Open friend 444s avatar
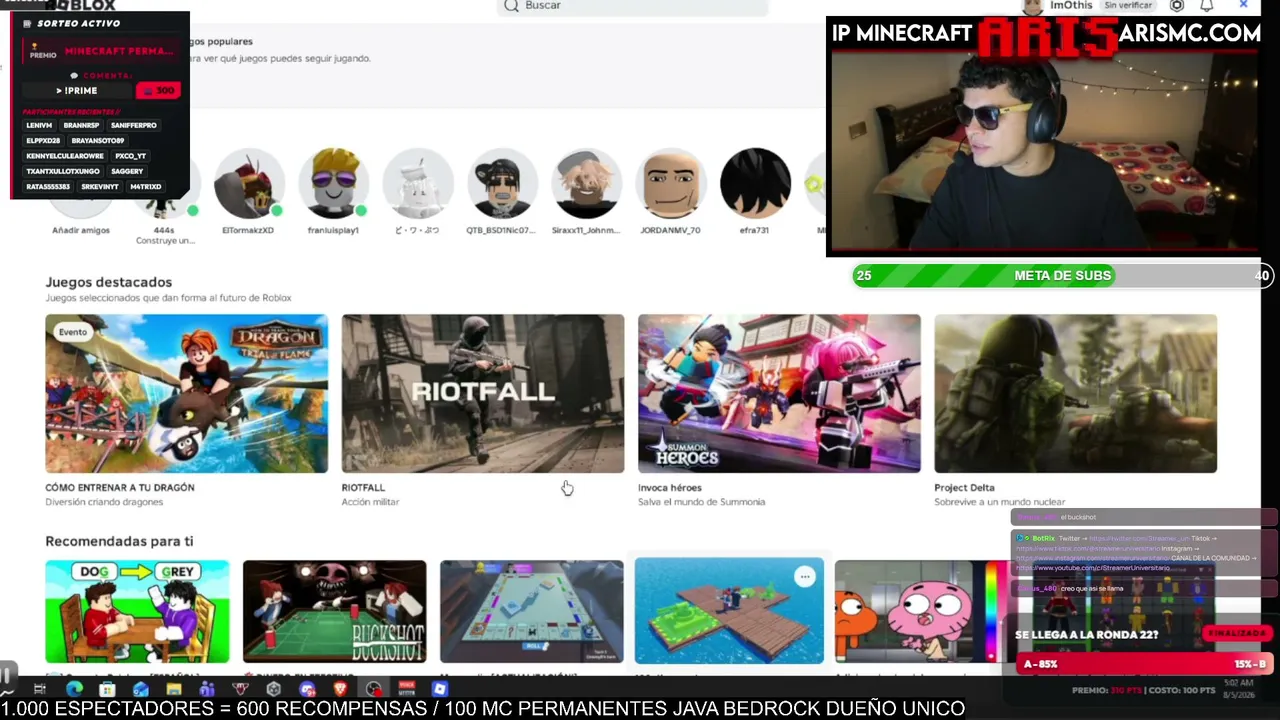 pyautogui.click(x=164, y=183)
